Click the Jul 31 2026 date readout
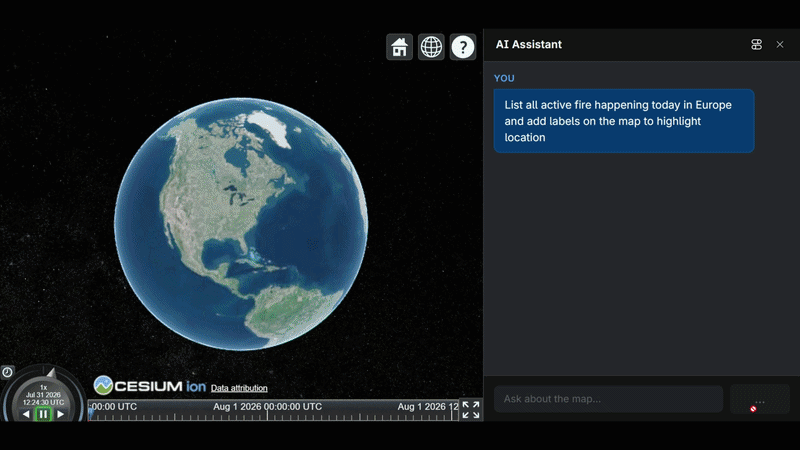This screenshot has width=800, height=450. [43, 395]
